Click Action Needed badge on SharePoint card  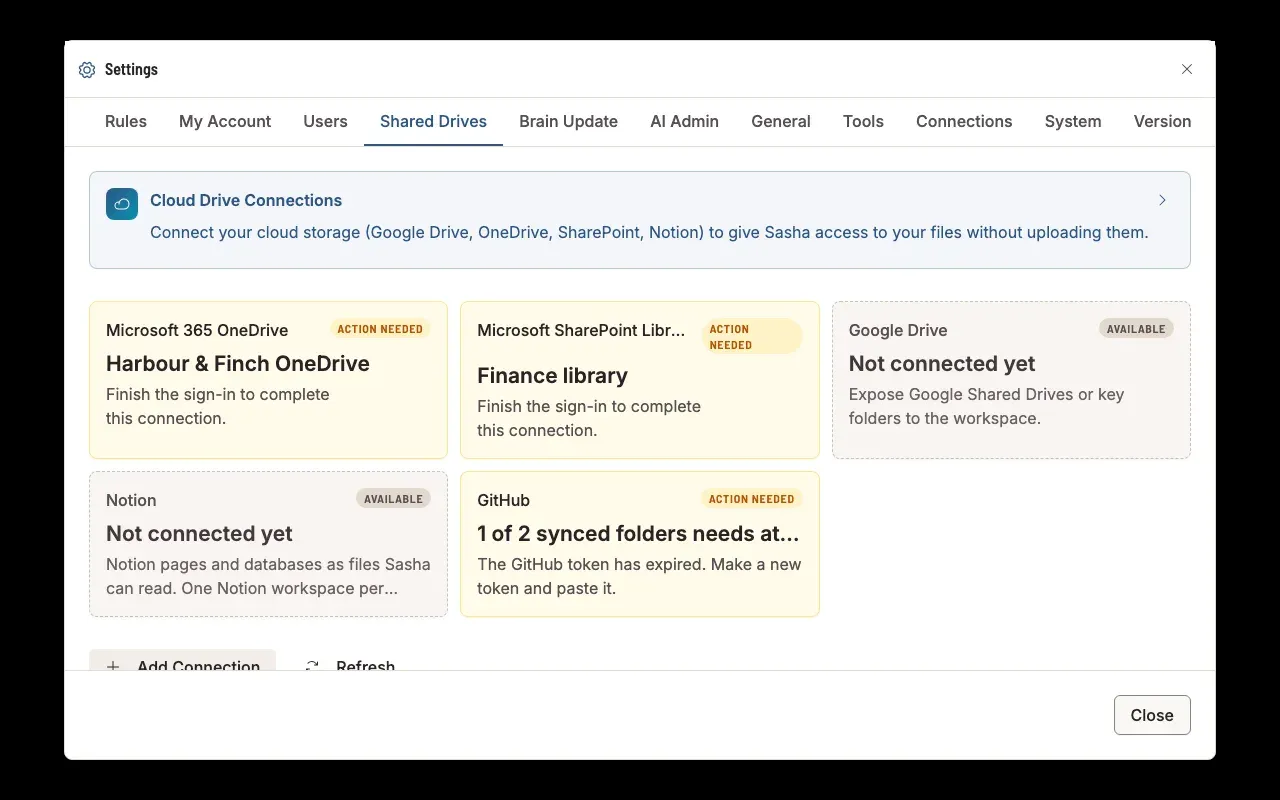pyautogui.click(x=752, y=337)
